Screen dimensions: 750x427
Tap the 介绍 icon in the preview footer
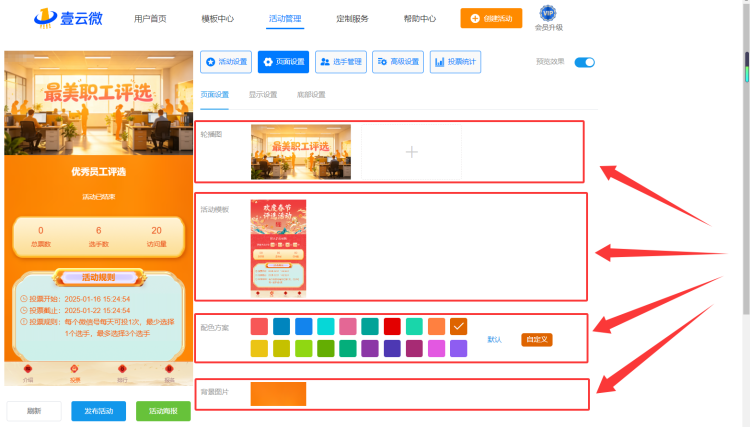pos(28,373)
